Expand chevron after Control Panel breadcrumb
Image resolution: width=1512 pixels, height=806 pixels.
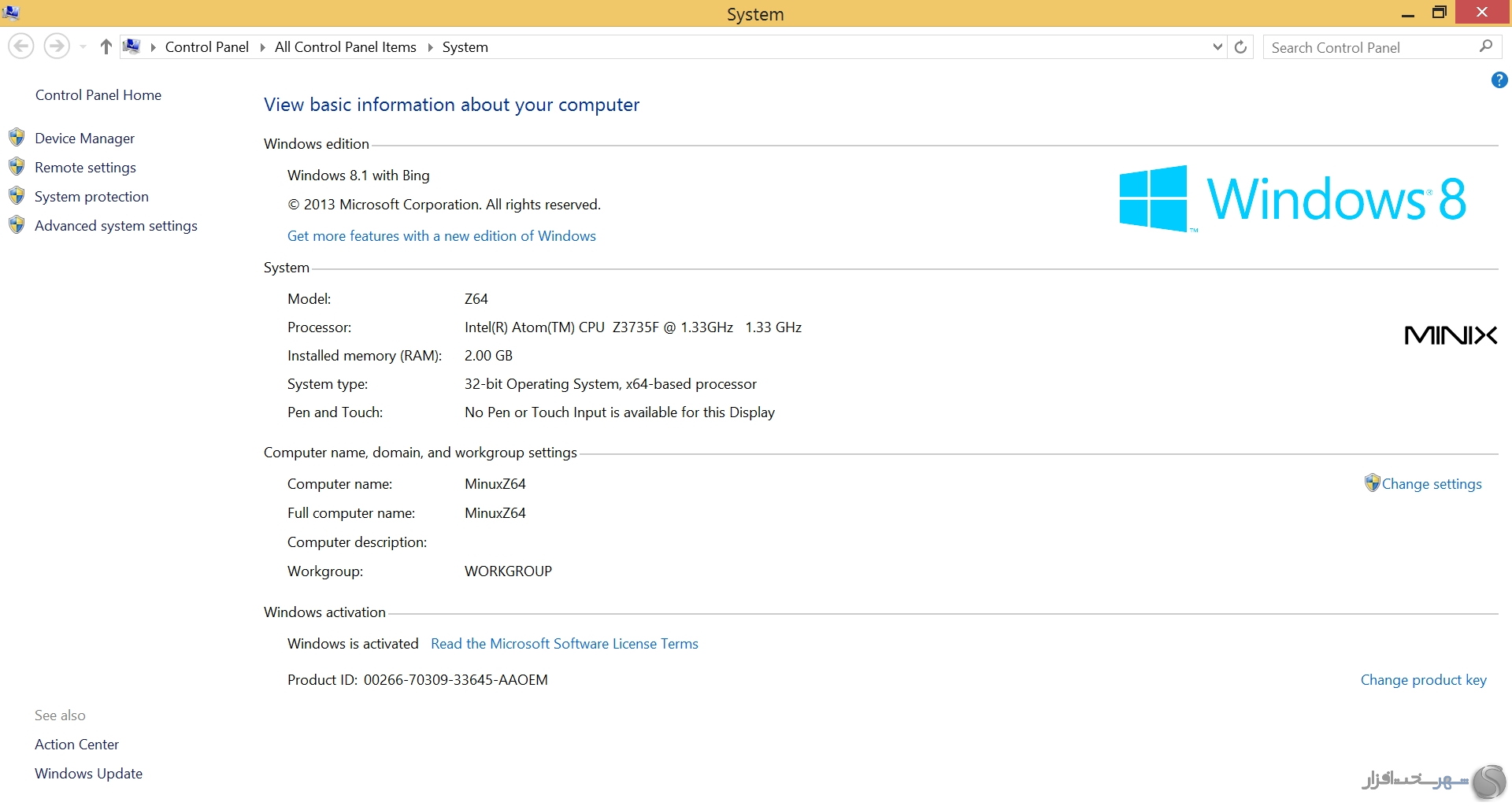click(262, 47)
